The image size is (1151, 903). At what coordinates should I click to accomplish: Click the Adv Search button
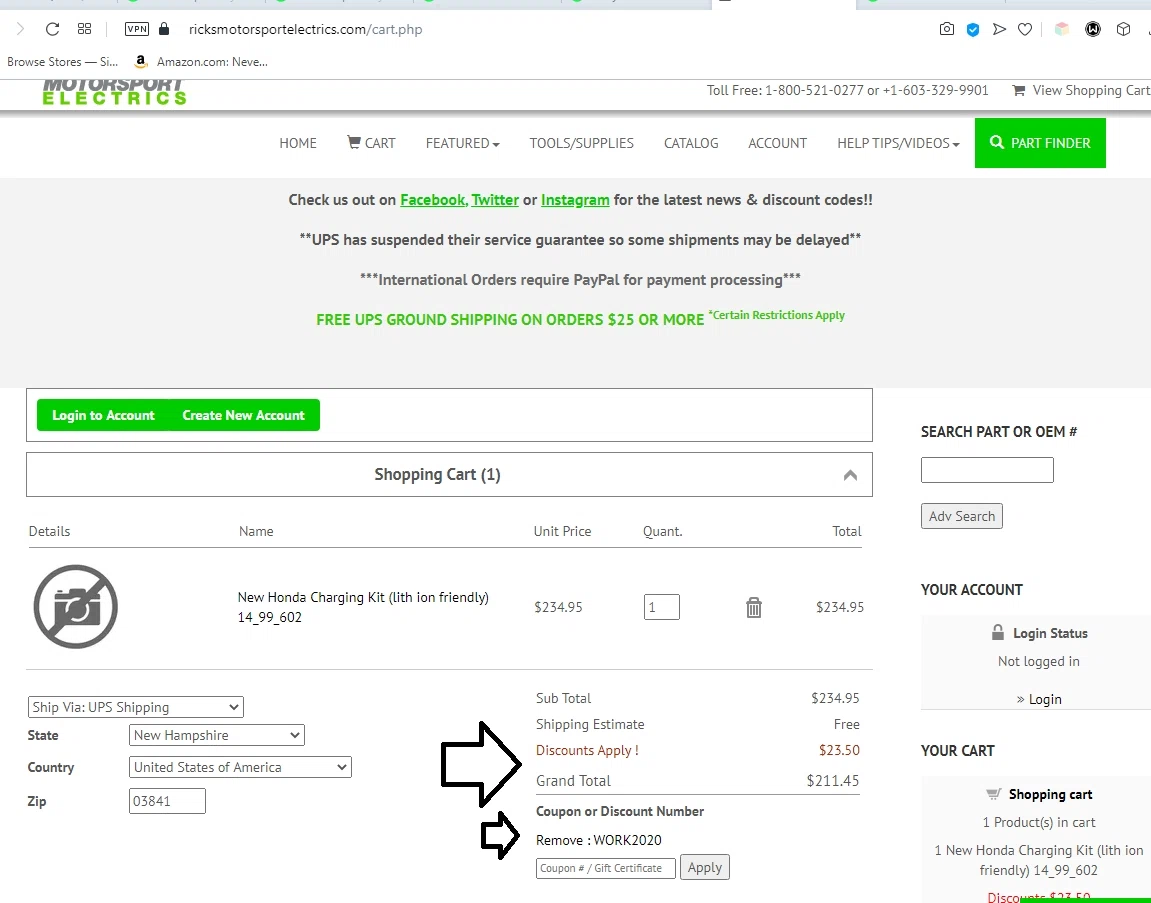click(962, 516)
